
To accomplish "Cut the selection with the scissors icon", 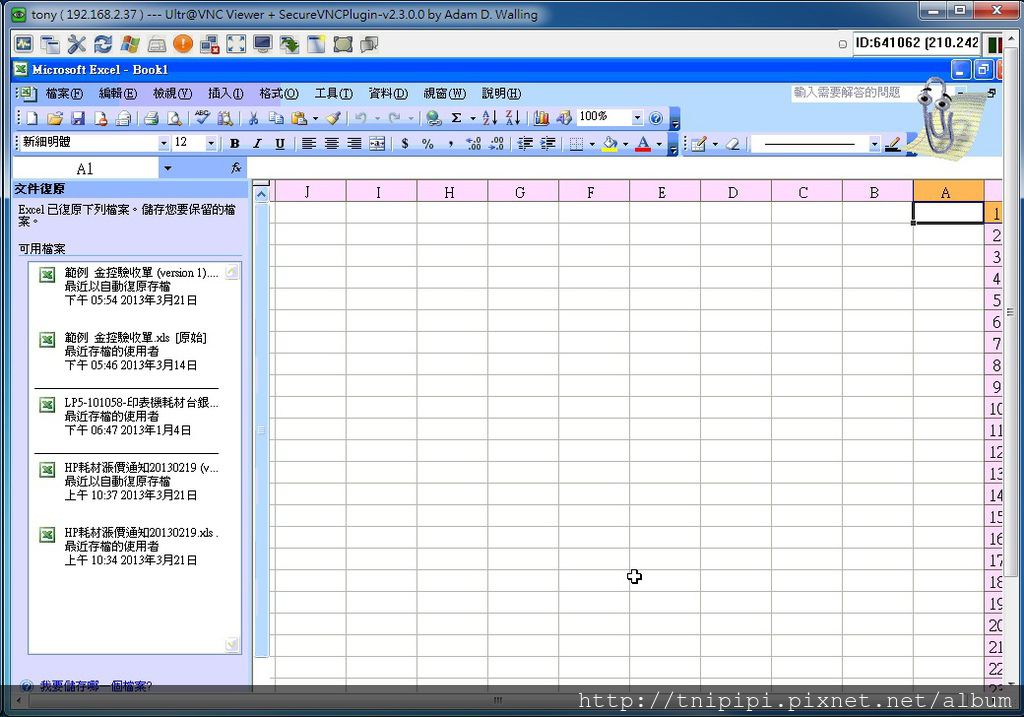I will pyautogui.click(x=253, y=118).
